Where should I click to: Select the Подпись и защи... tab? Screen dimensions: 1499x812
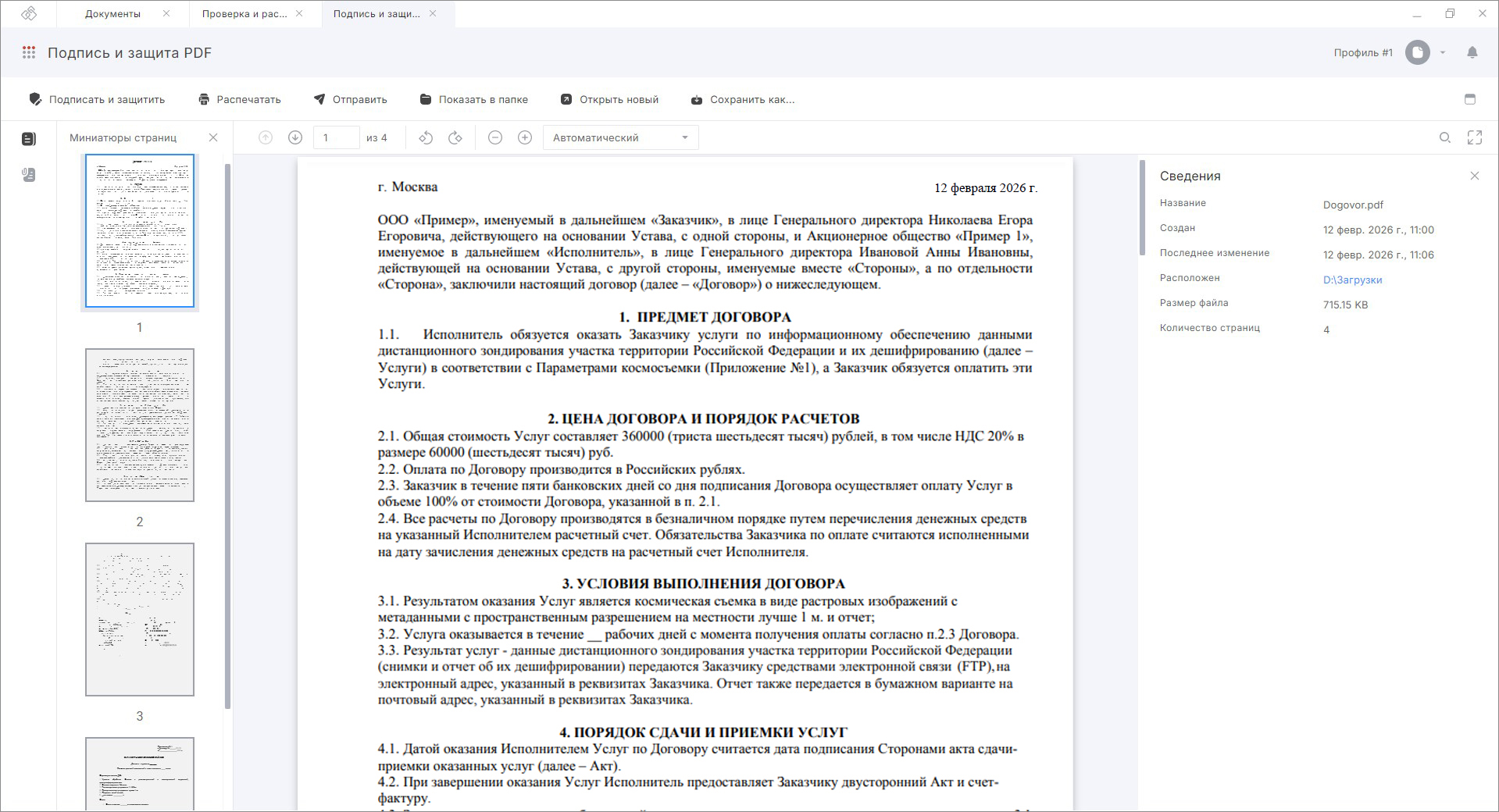pyautogui.click(x=377, y=13)
